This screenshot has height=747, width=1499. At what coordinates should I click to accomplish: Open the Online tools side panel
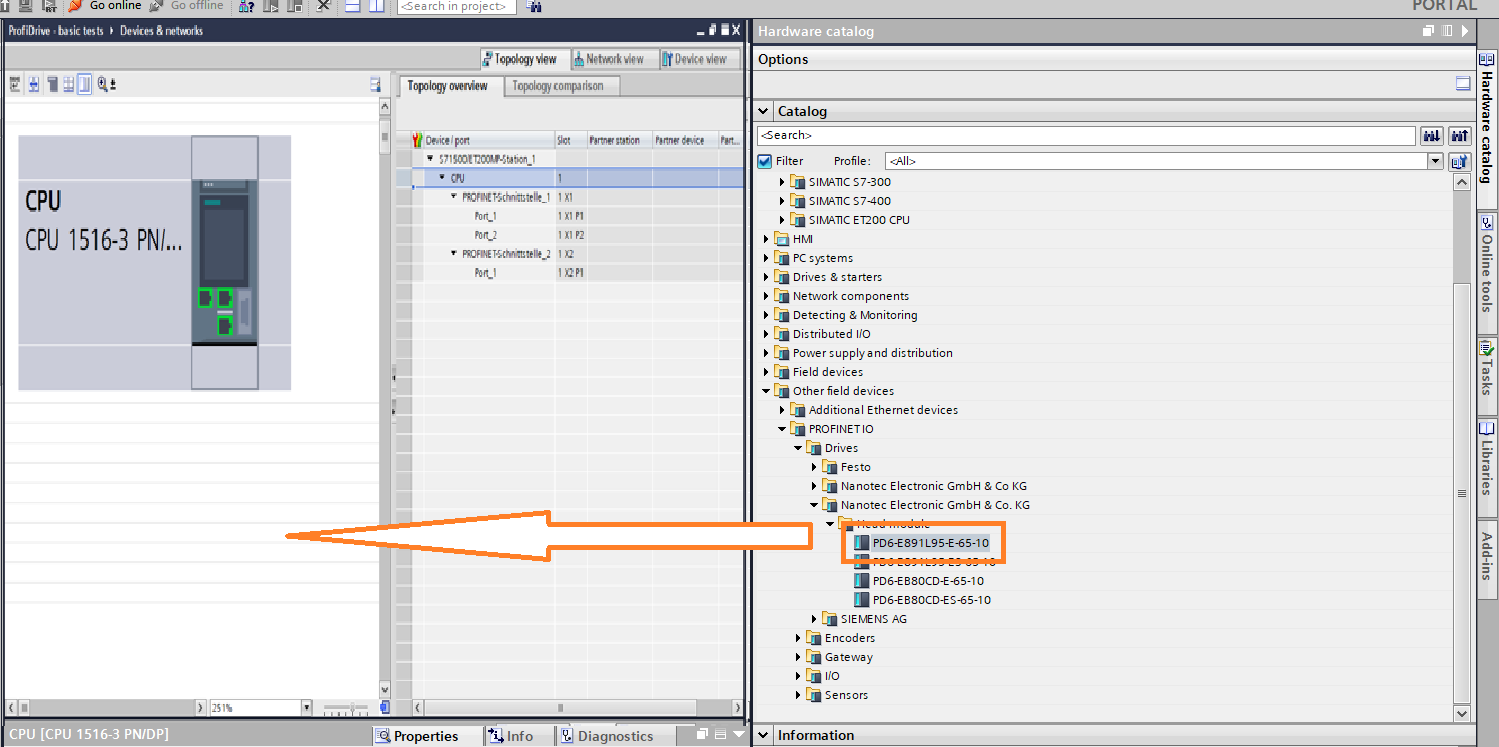pos(1487,262)
